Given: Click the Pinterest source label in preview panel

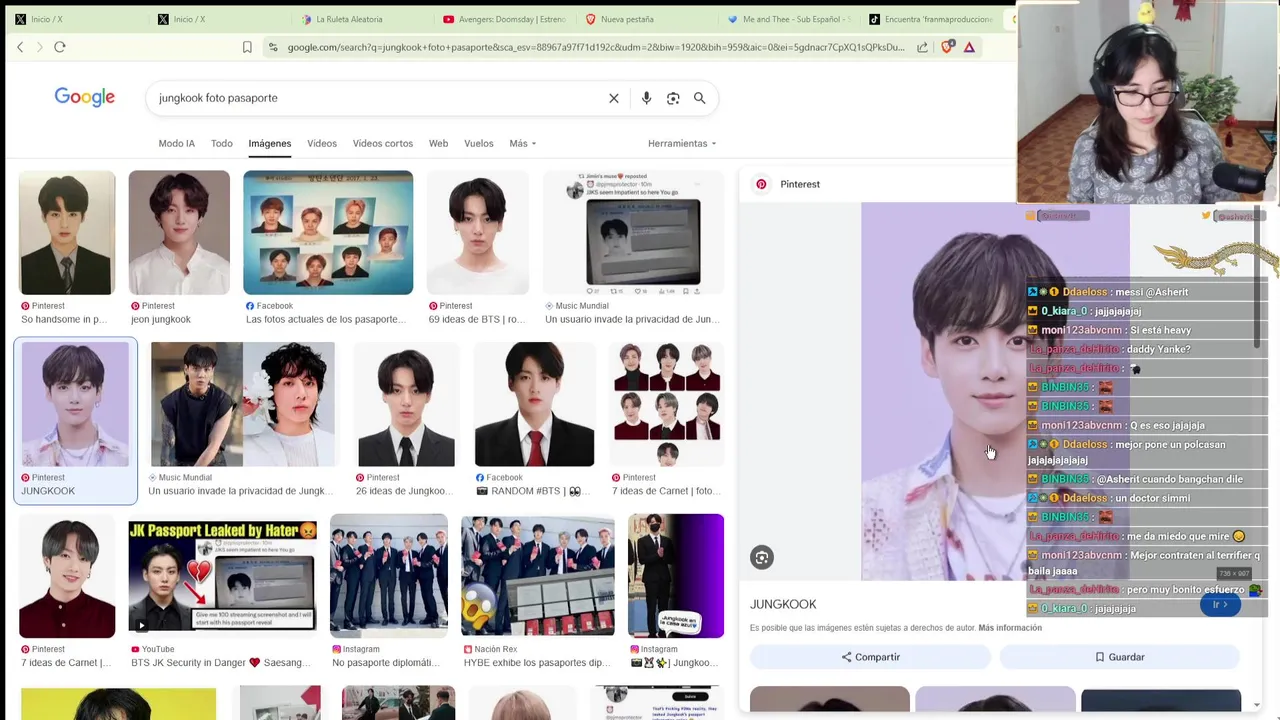Looking at the screenshot, I should [800, 184].
